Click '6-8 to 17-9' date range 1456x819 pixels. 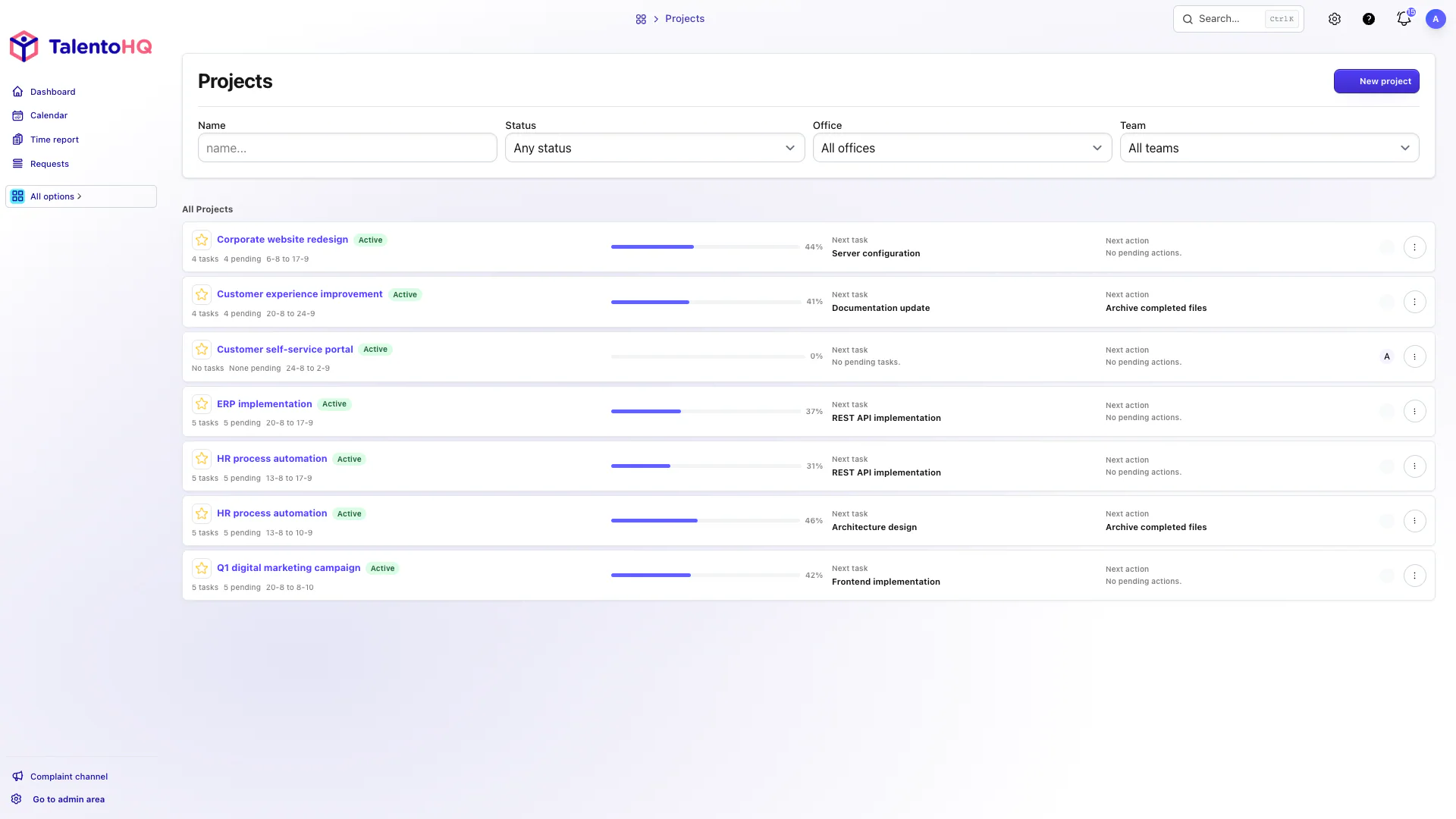(287, 259)
